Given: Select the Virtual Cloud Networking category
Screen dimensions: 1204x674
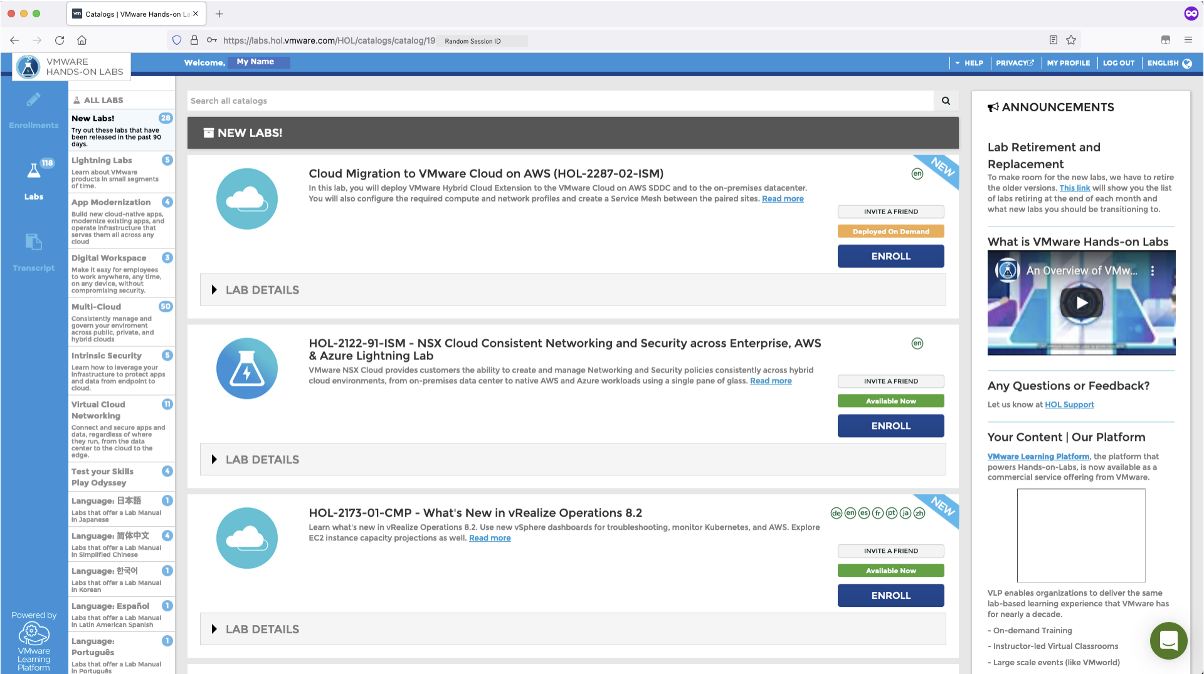Looking at the screenshot, I should [x=121, y=430].
